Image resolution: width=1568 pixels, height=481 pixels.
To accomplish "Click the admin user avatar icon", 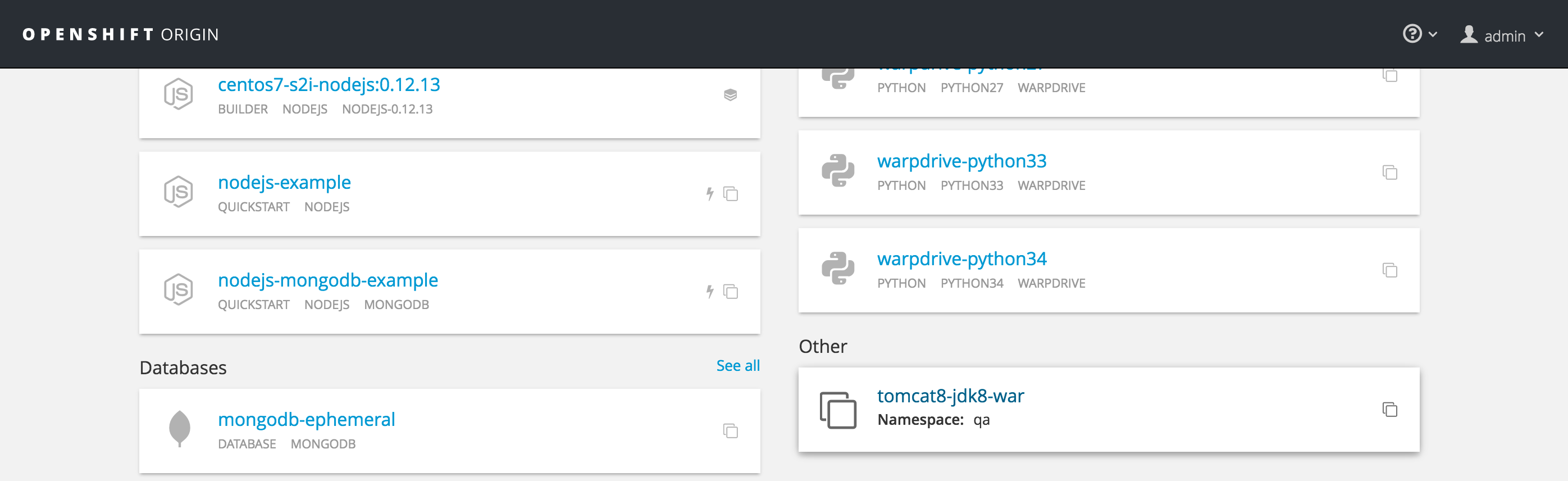I will click(1469, 34).
